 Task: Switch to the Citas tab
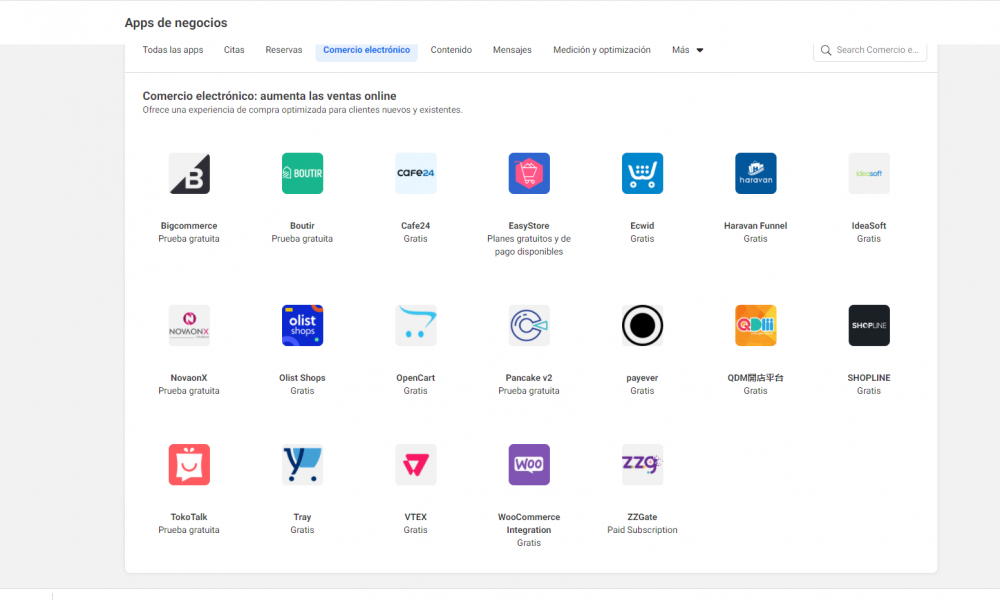pos(234,50)
